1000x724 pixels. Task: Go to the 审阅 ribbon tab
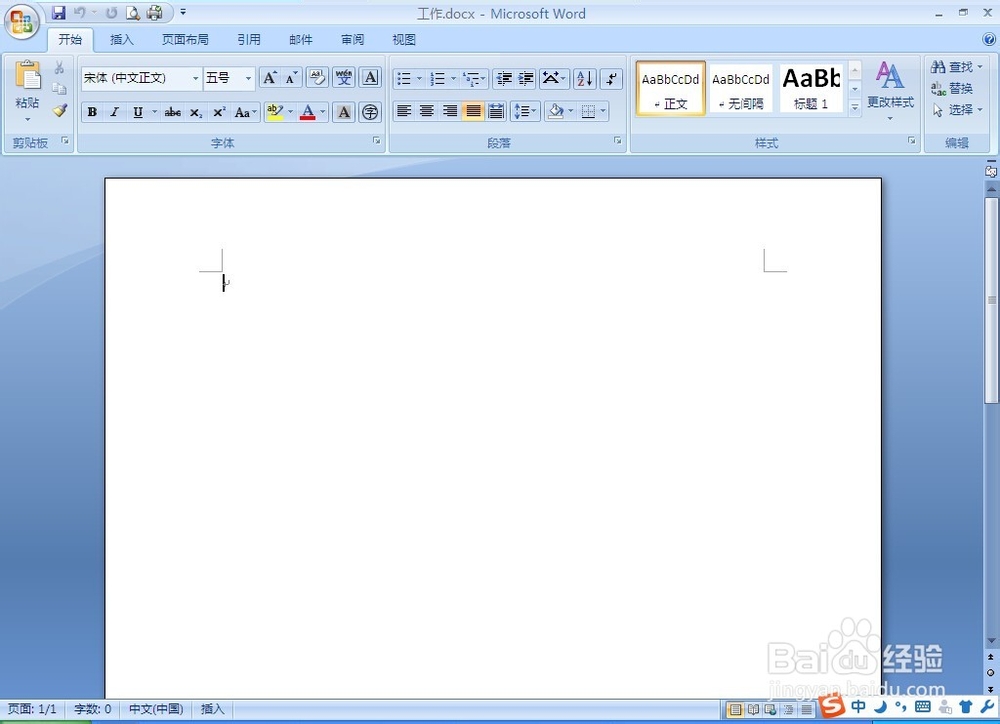click(352, 40)
